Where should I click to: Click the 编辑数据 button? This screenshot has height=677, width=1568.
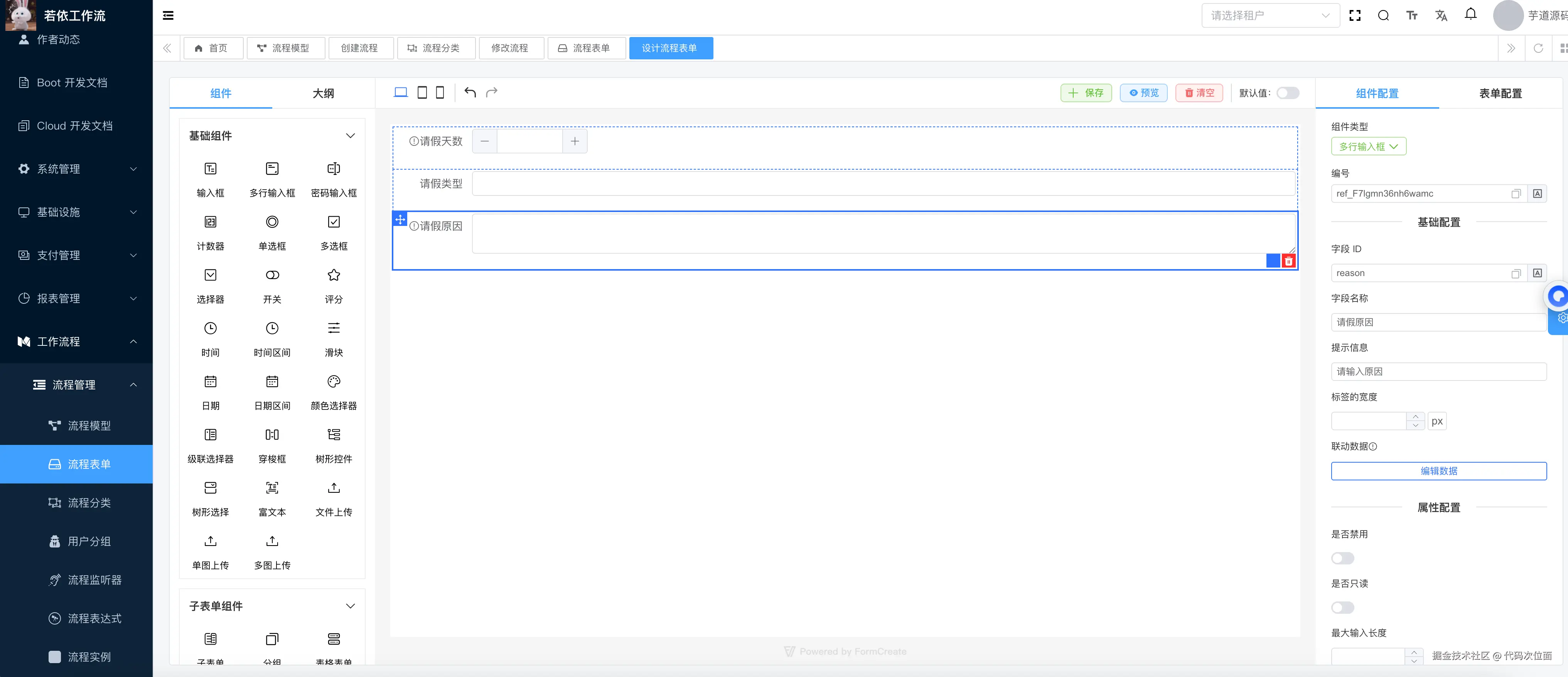click(x=1438, y=471)
